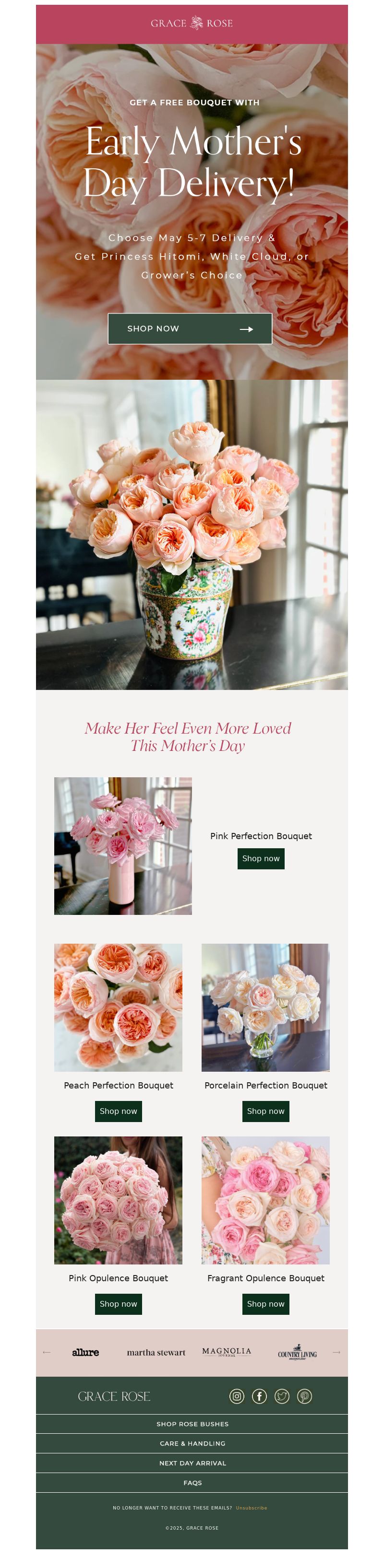
Task: Open Shop Rose Bushes footer link
Action: click(x=192, y=1424)
